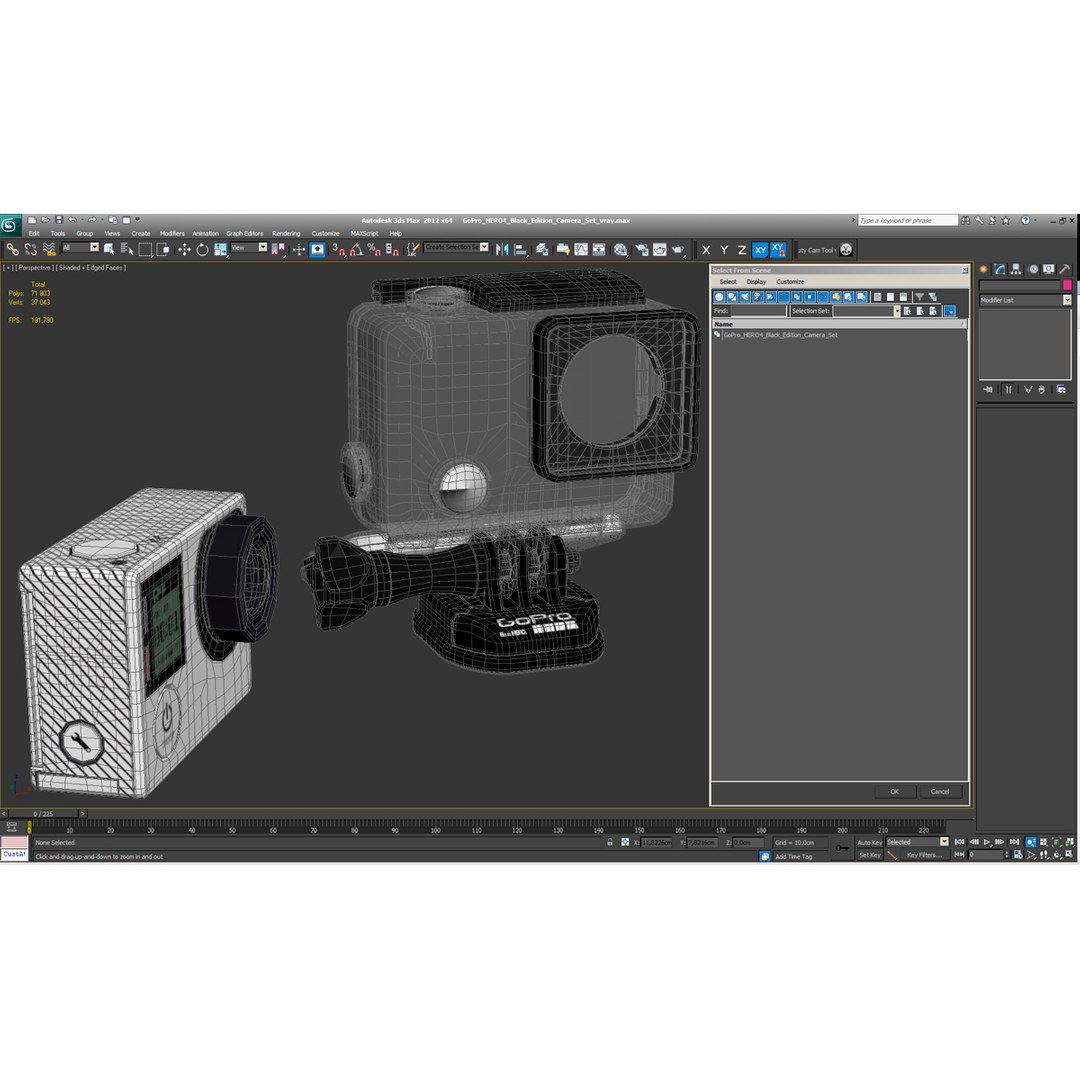The height and width of the screenshot is (1080, 1080).
Task: Click the Pin Stack icon
Action: click(x=988, y=389)
